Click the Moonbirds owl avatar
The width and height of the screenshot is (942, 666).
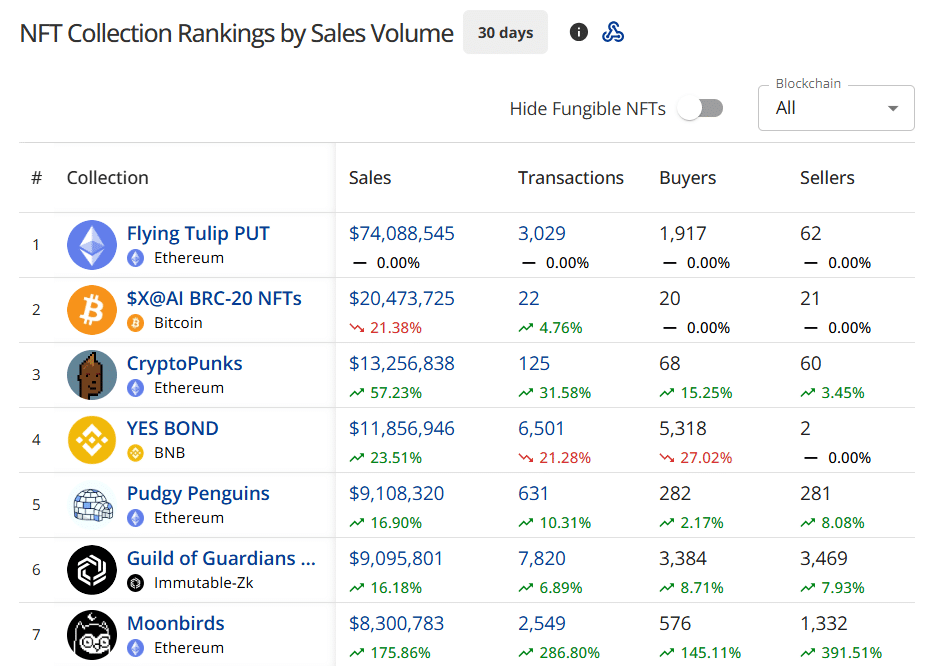[x=92, y=635]
